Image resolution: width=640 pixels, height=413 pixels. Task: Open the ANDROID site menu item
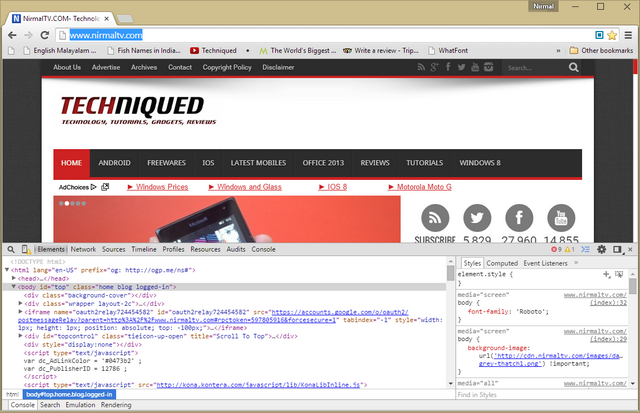(x=114, y=163)
